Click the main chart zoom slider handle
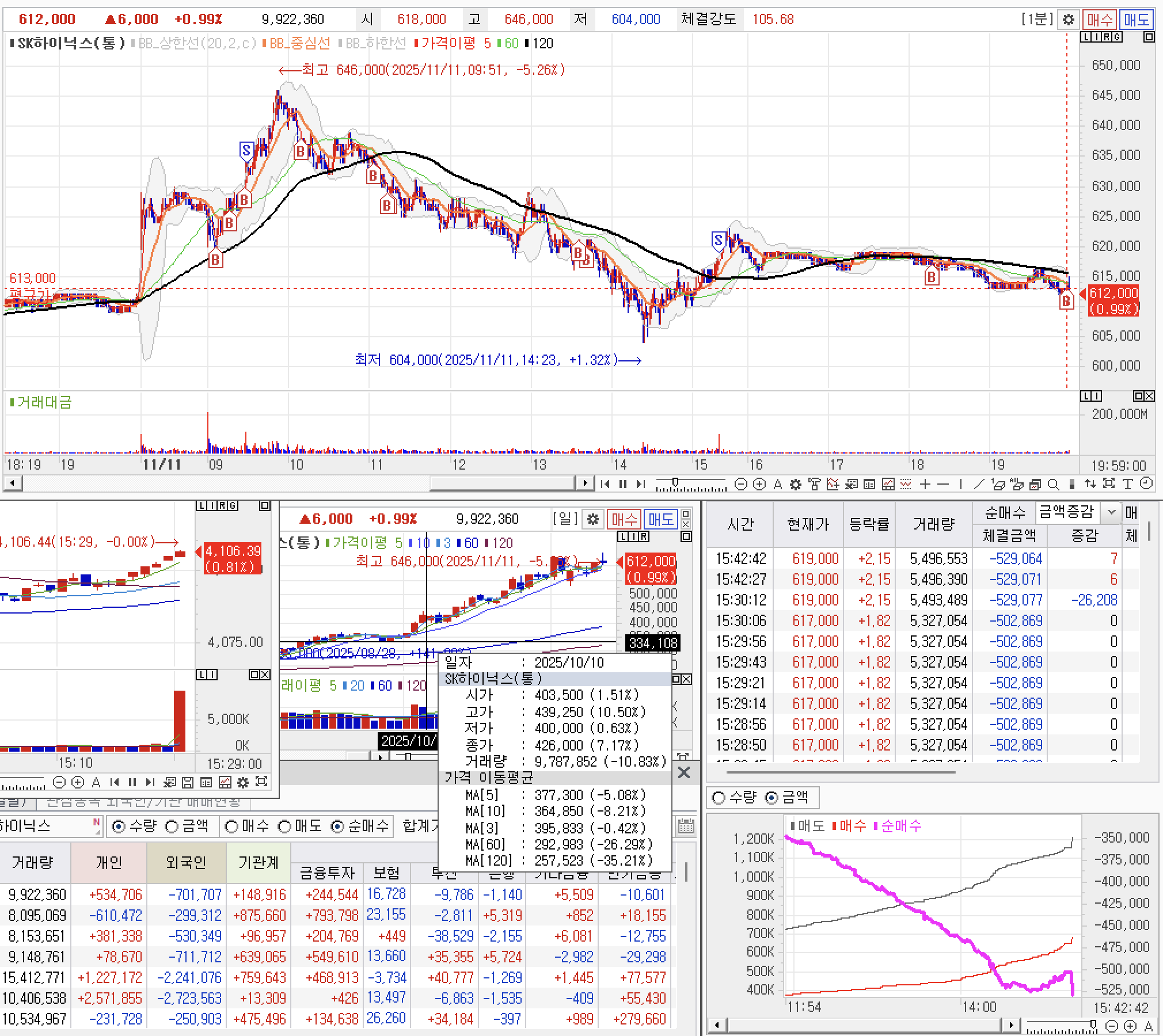Screen dimensions: 1163x1036 tap(675, 482)
